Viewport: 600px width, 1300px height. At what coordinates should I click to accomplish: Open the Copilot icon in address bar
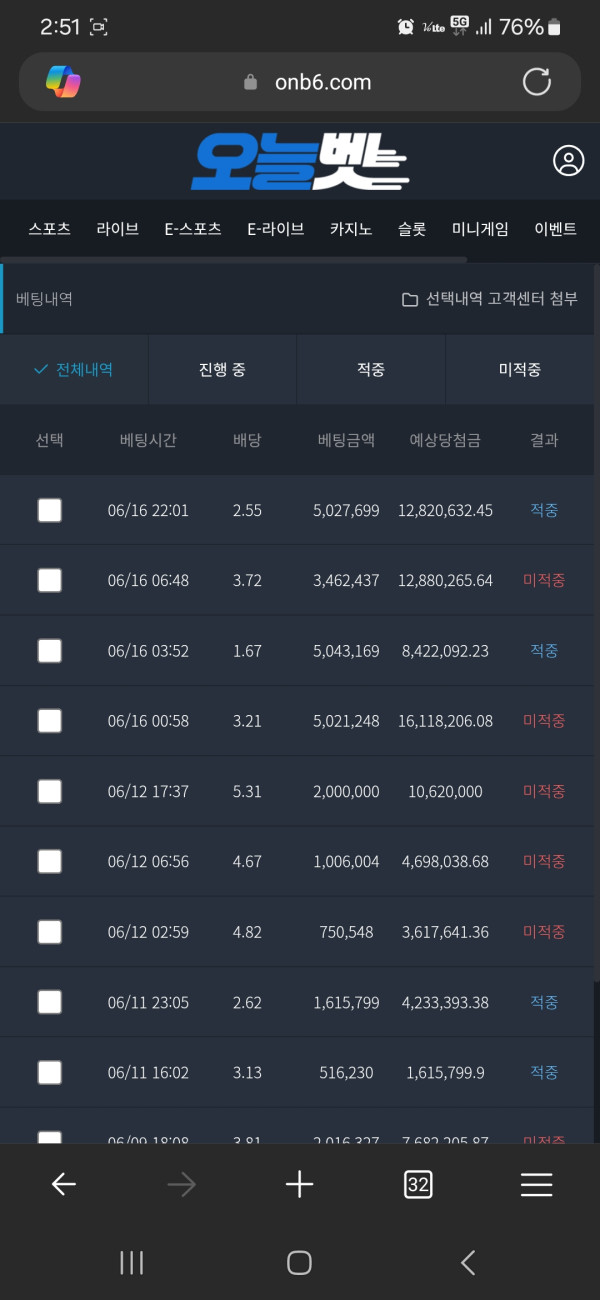(x=63, y=82)
